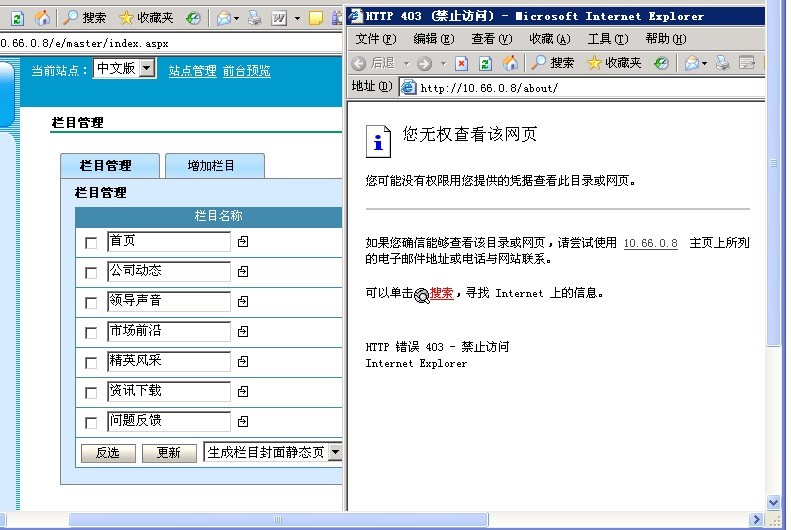Image resolution: width=791 pixels, height=530 pixels.
Task: Open the 工具(T) menu
Action: 607,39
